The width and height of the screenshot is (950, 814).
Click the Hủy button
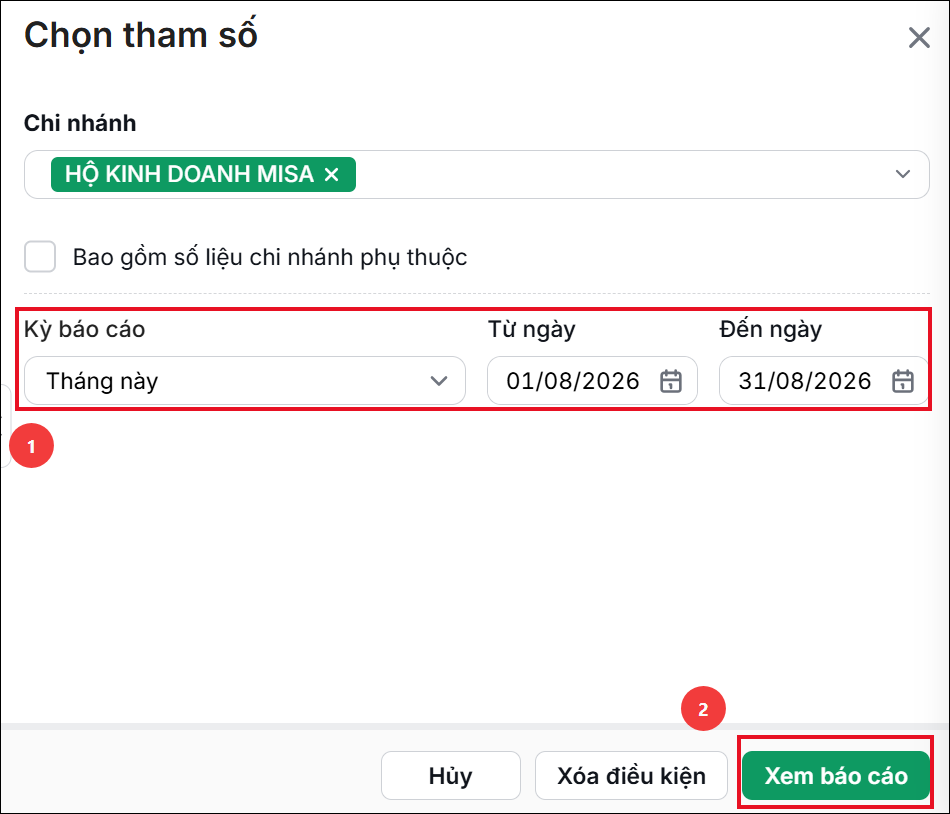pos(451,776)
